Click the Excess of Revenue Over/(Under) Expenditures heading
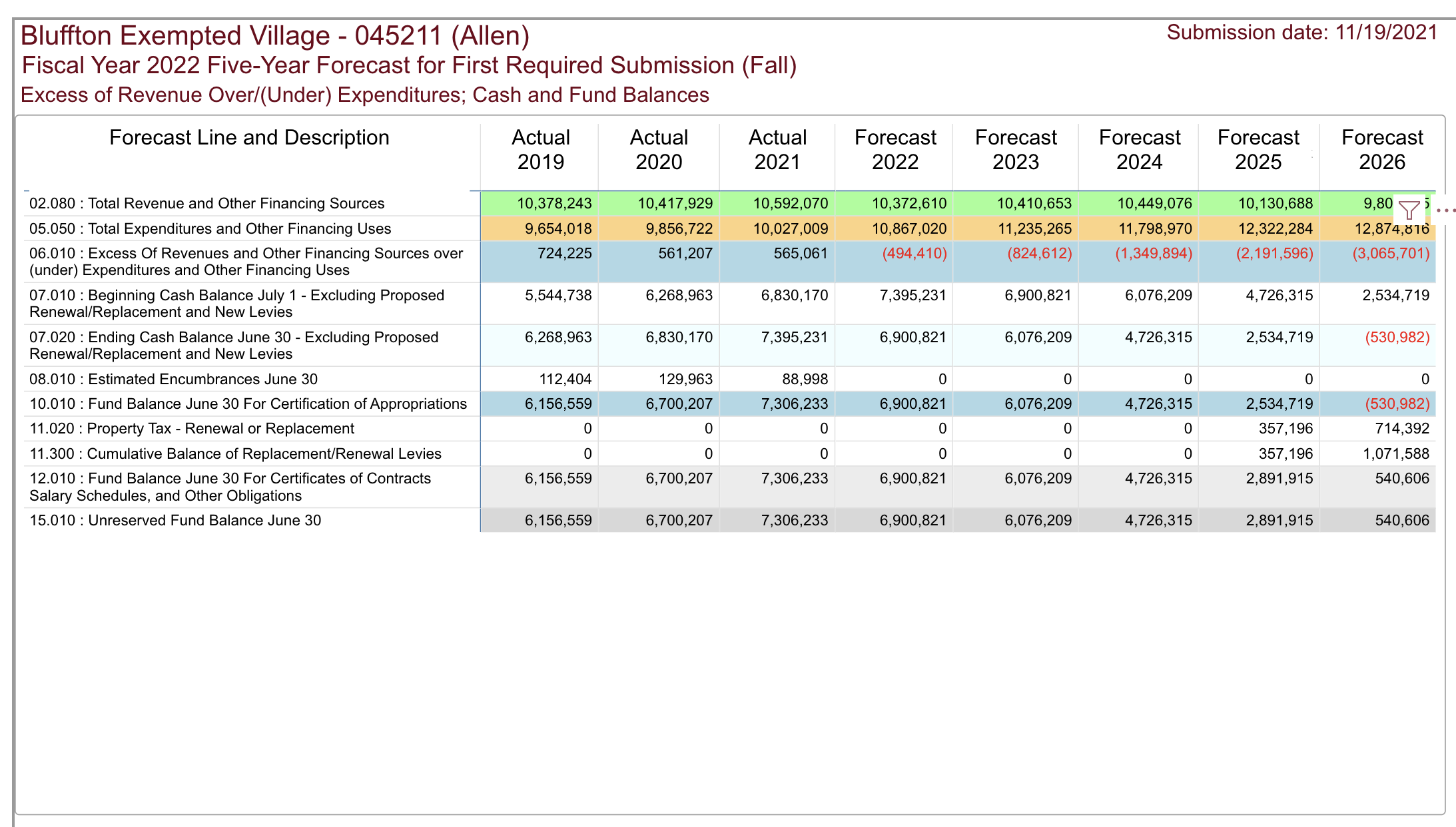 [x=365, y=95]
